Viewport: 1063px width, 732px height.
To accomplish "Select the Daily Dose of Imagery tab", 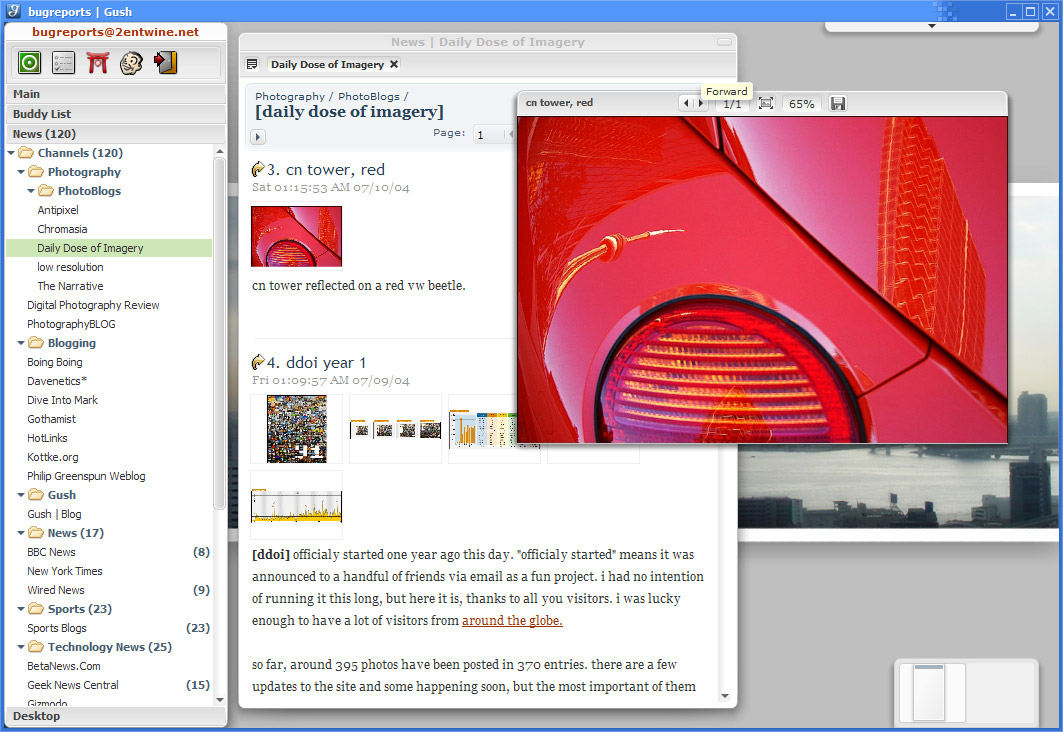I will [327, 64].
